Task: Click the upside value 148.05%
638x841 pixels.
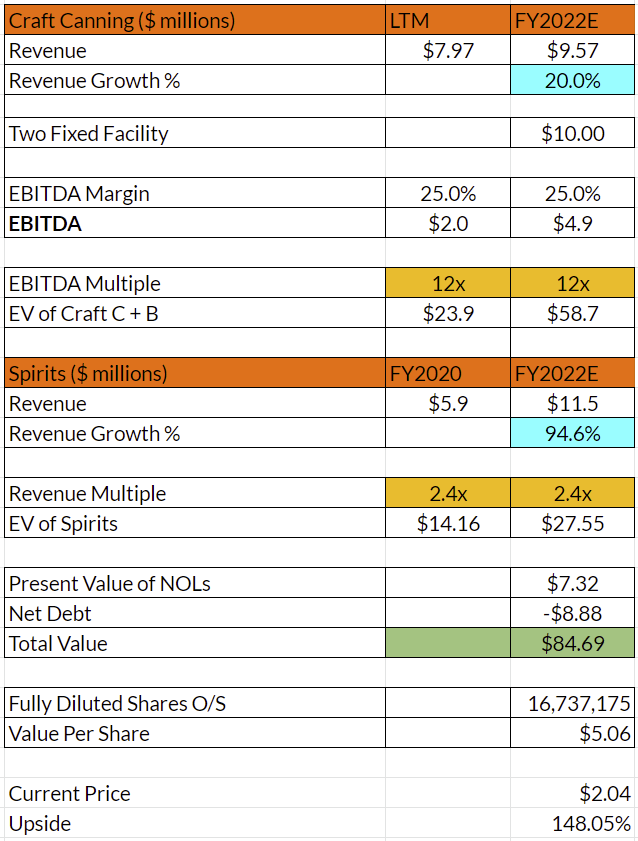Action: point(591,824)
